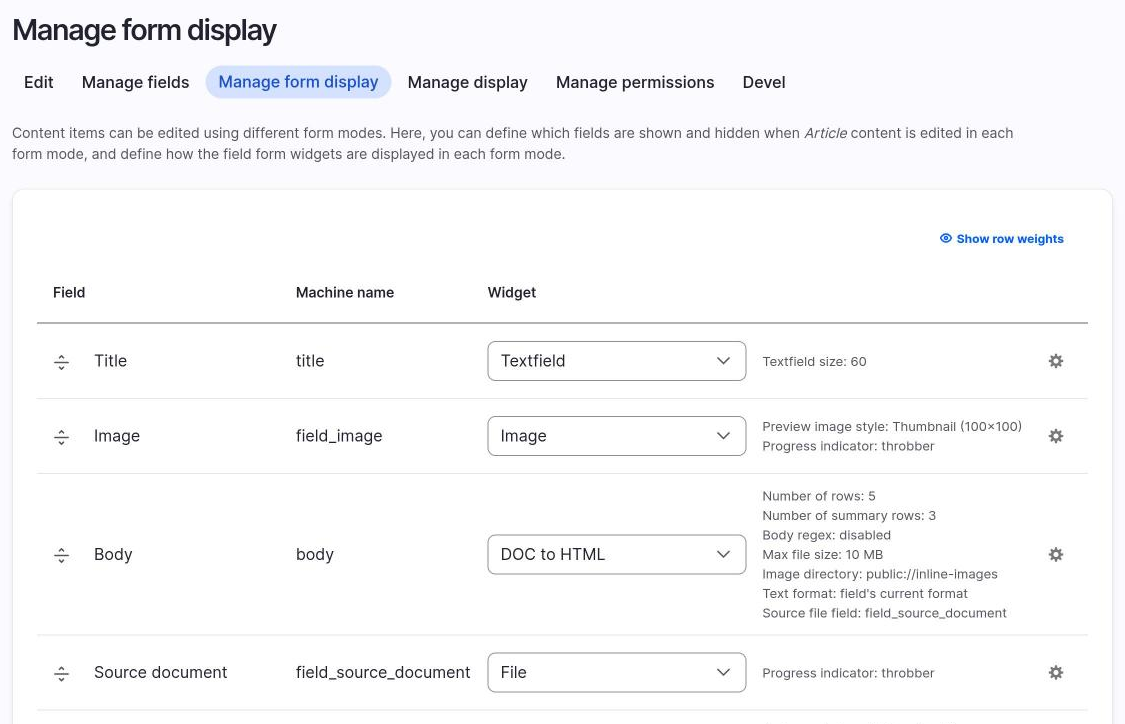Click the 'Manage form display' page heading
This screenshot has width=1125, height=724.
pyautogui.click(x=144, y=30)
